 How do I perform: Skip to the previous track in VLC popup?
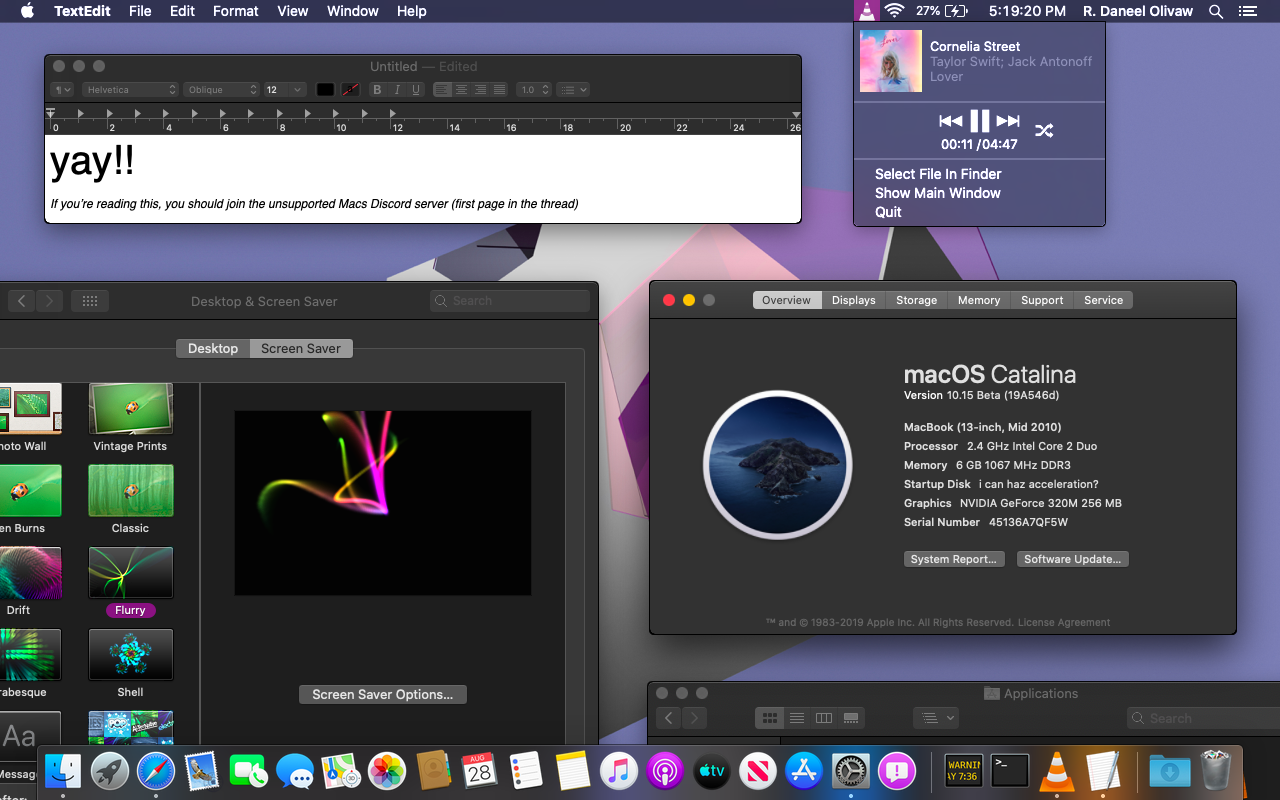point(950,121)
